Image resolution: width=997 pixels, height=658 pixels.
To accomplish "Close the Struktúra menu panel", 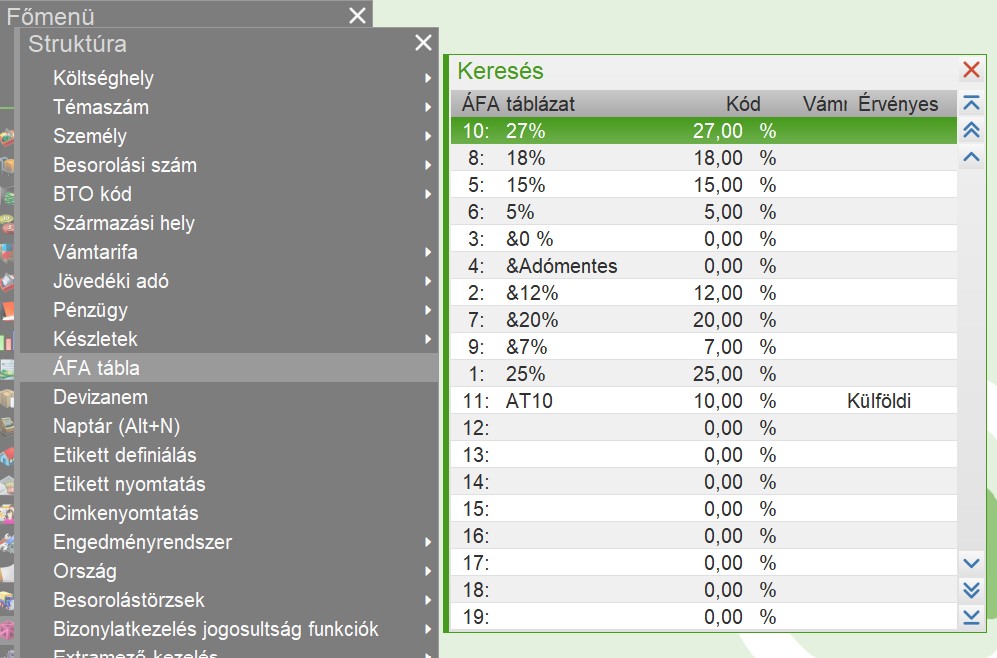I will [x=423, y=43].
